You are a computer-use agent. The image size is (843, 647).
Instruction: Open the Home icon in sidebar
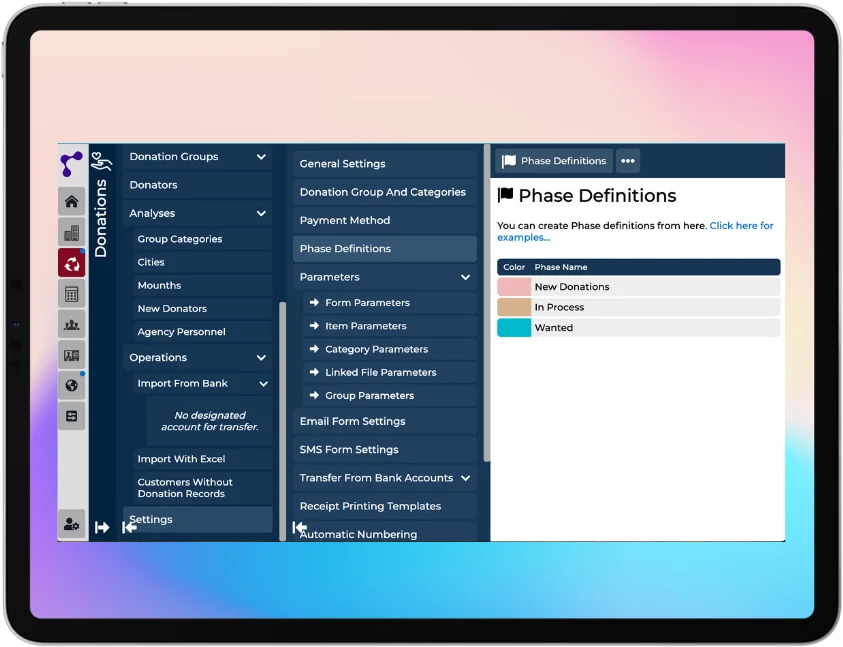pyautogui.click(x=71, y=202)
